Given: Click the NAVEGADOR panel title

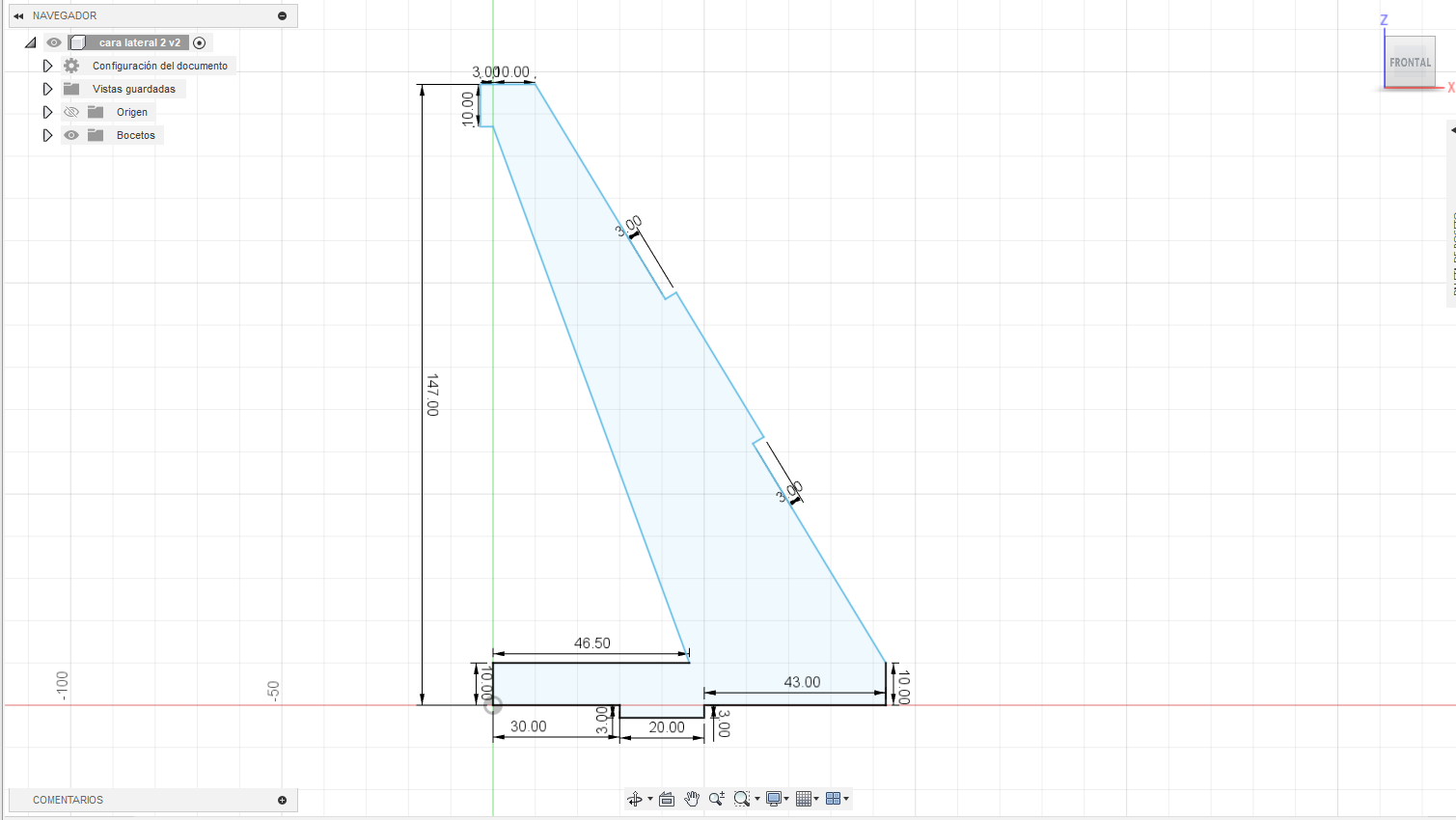Looking at the screenshot, I should click(65, 15).
